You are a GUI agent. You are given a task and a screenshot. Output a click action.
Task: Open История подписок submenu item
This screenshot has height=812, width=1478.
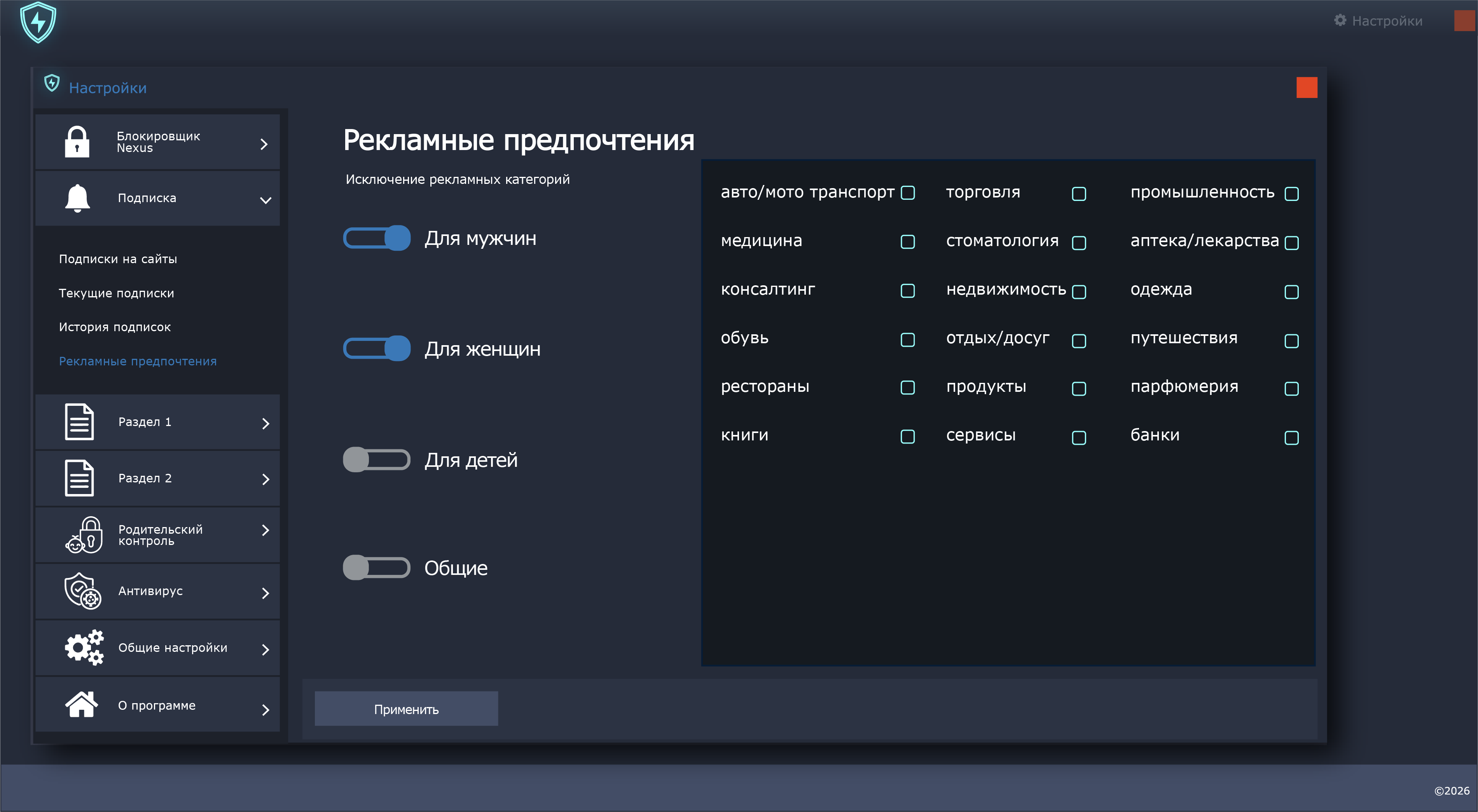tap(115, 327)
